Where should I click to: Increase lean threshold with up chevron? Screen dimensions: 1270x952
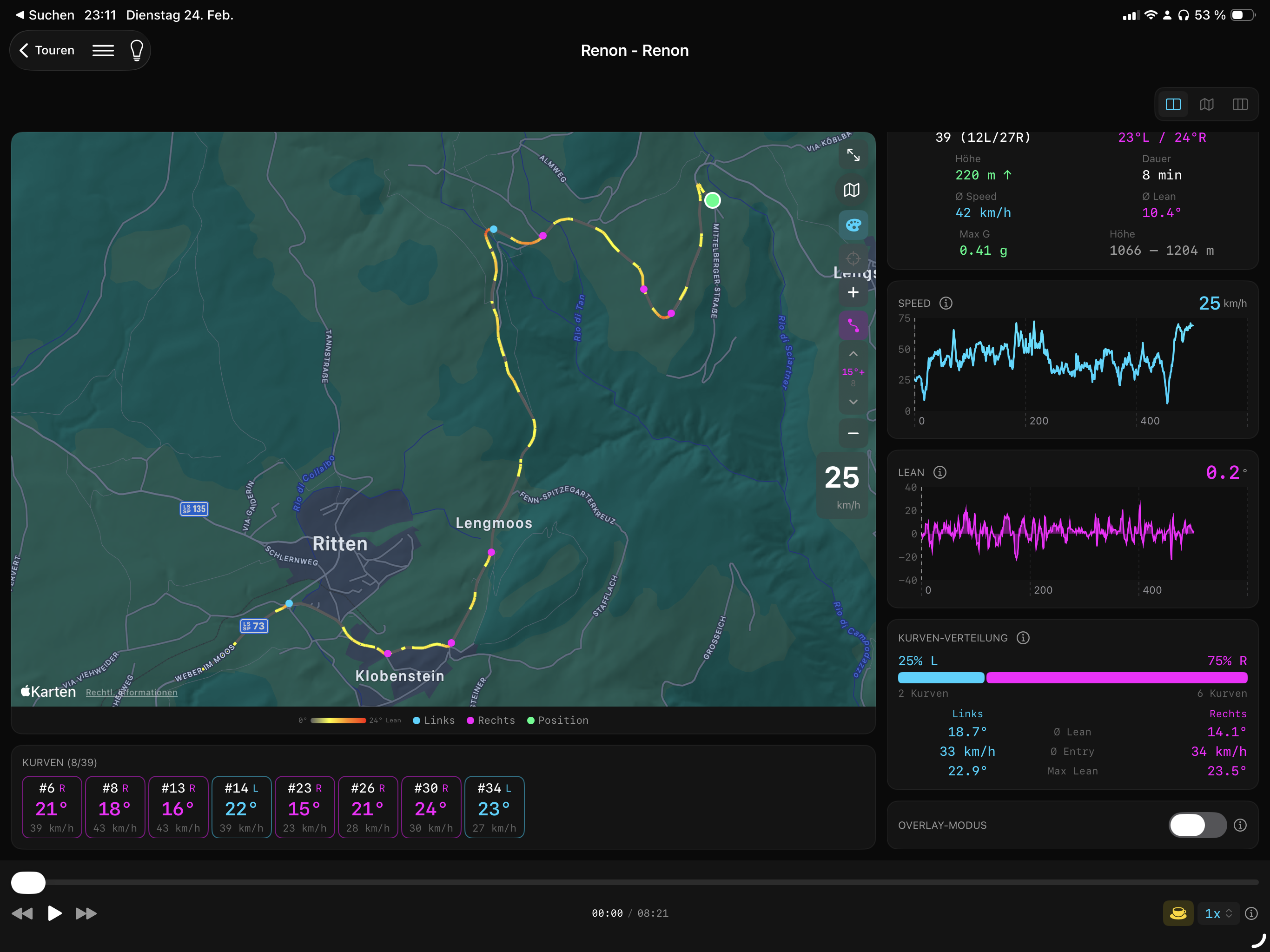click(853, 354)
